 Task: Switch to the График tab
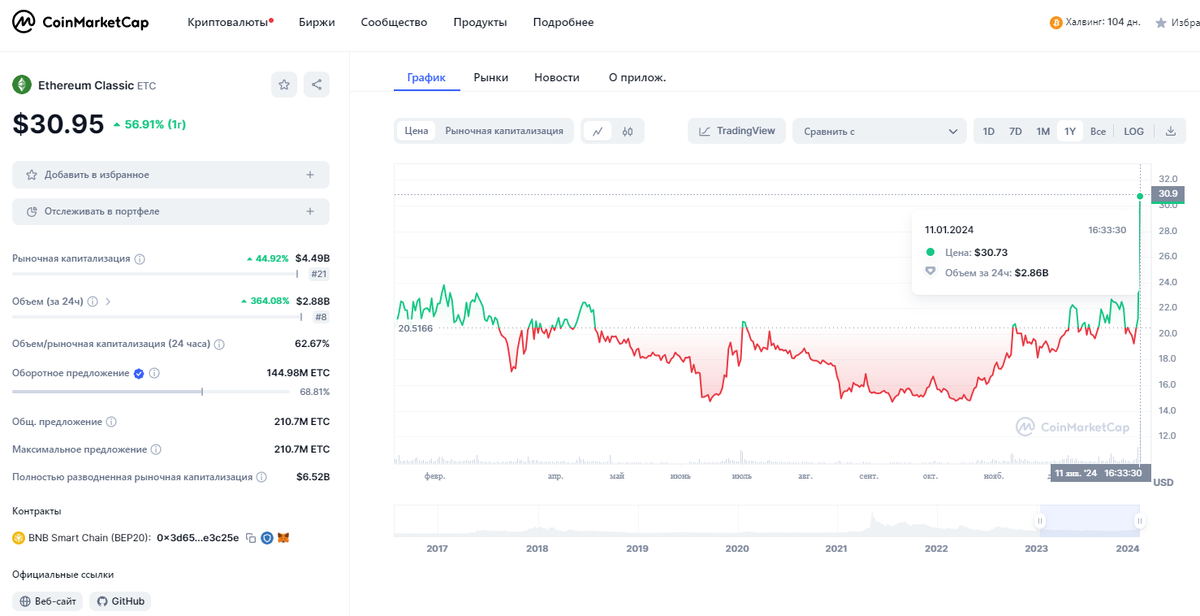tap(427, 77)
